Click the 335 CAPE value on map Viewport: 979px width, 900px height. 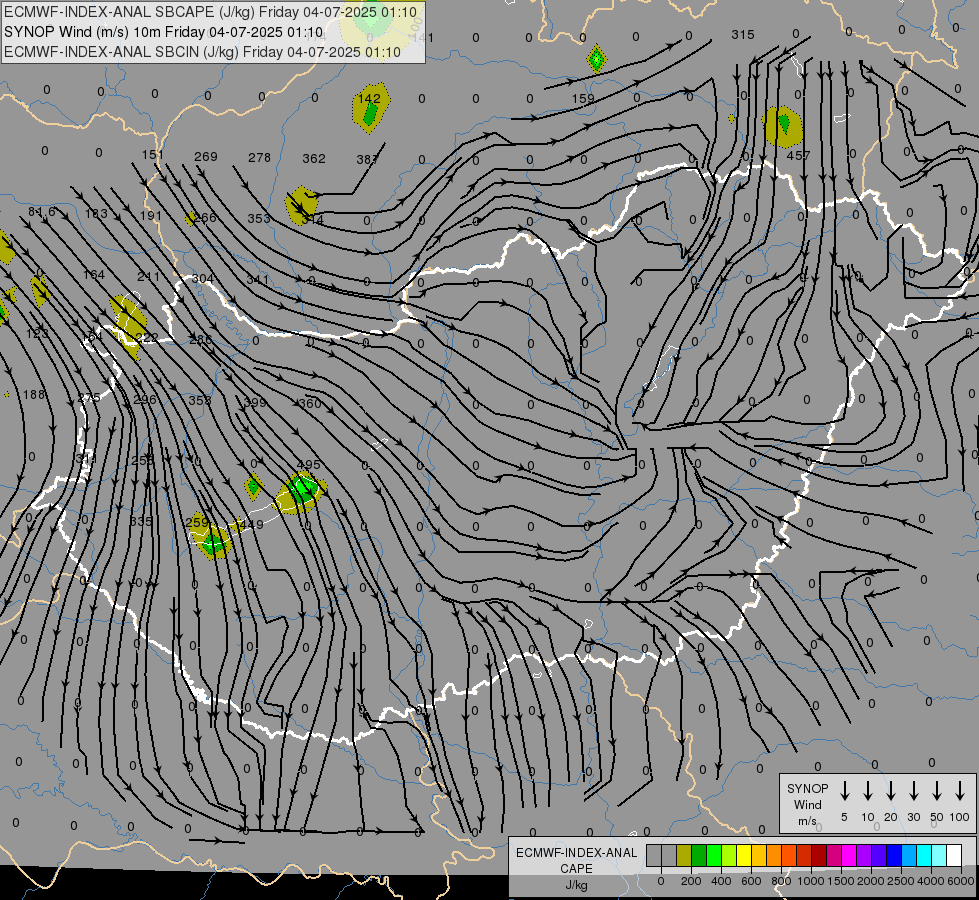pos(141,521)
